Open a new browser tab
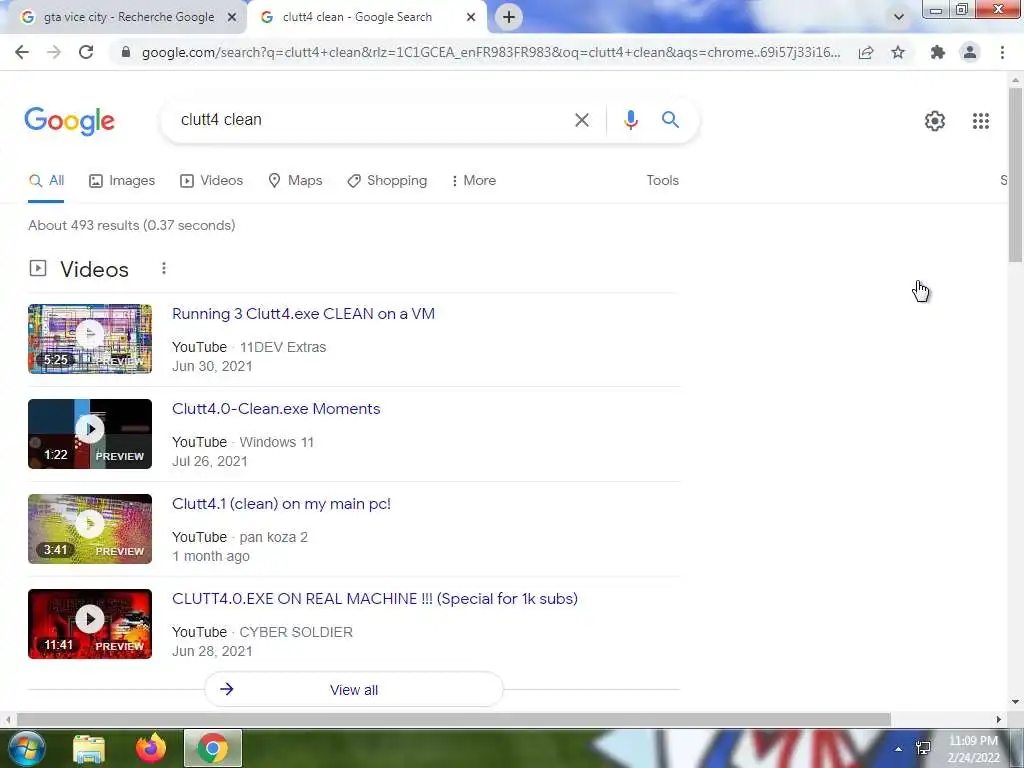1024x768 pixels. (509, 17)
